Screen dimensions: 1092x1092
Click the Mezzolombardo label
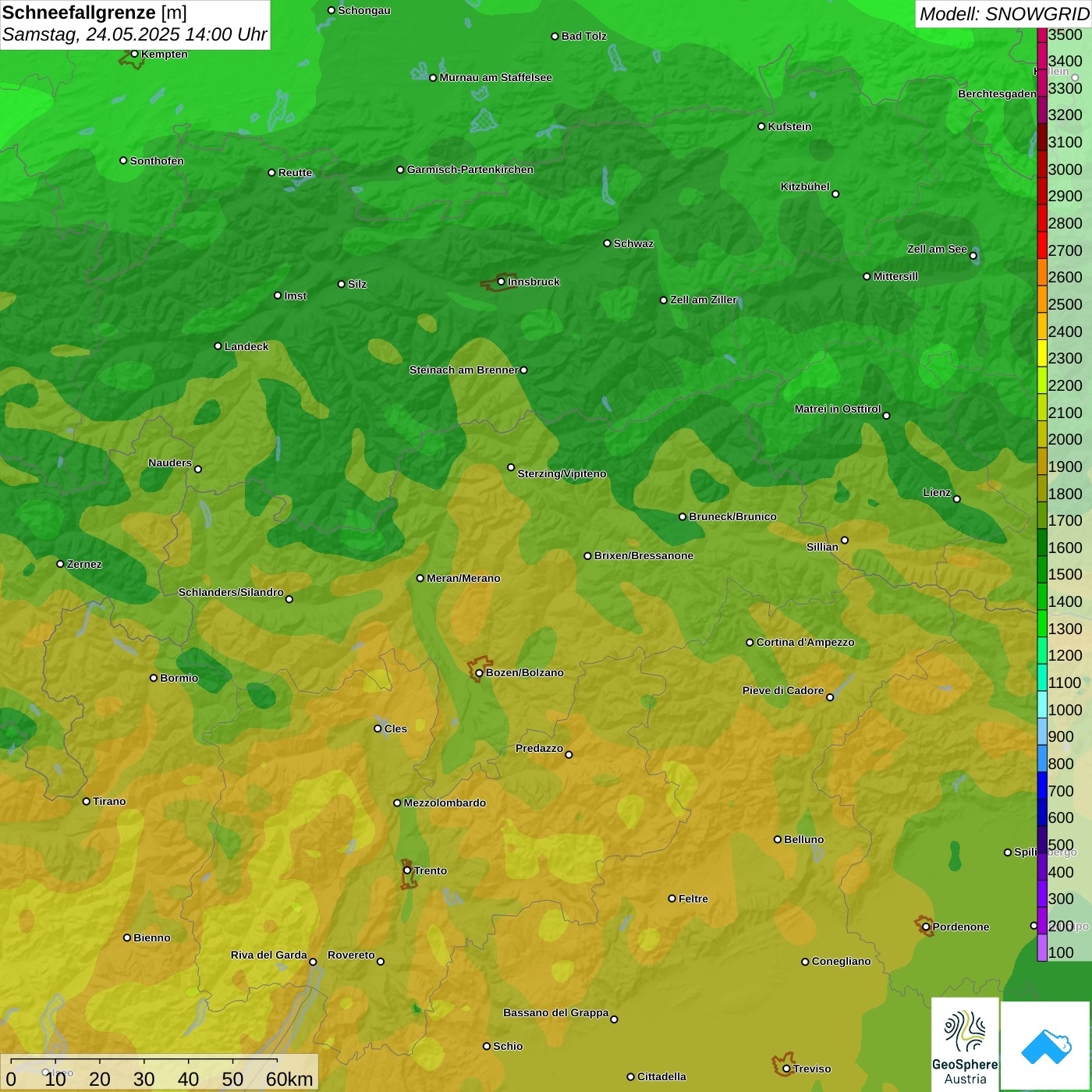[445, 803]
